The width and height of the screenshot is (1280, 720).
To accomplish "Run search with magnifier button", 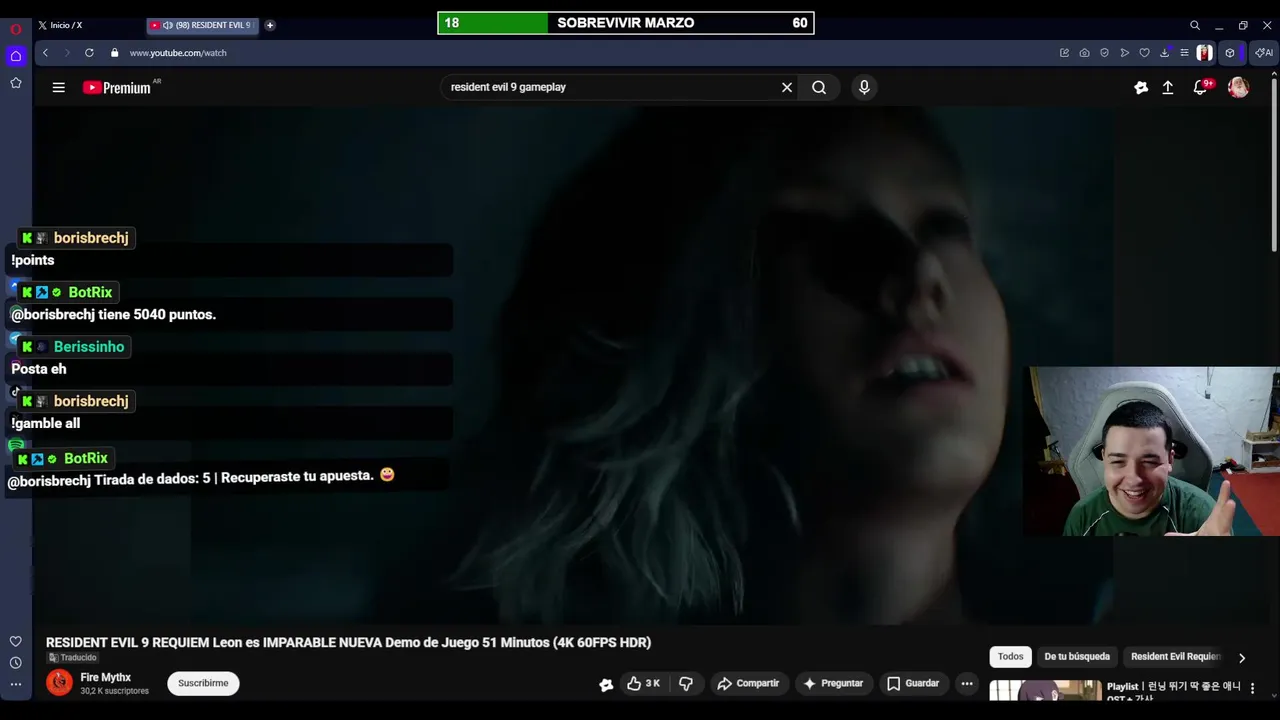I will pyautogui.click(x=819, y=87).
